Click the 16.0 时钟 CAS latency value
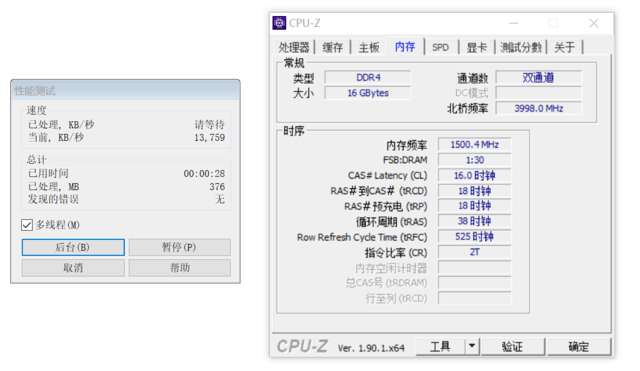This screenshot has width=640, height=371. point(475,176)
